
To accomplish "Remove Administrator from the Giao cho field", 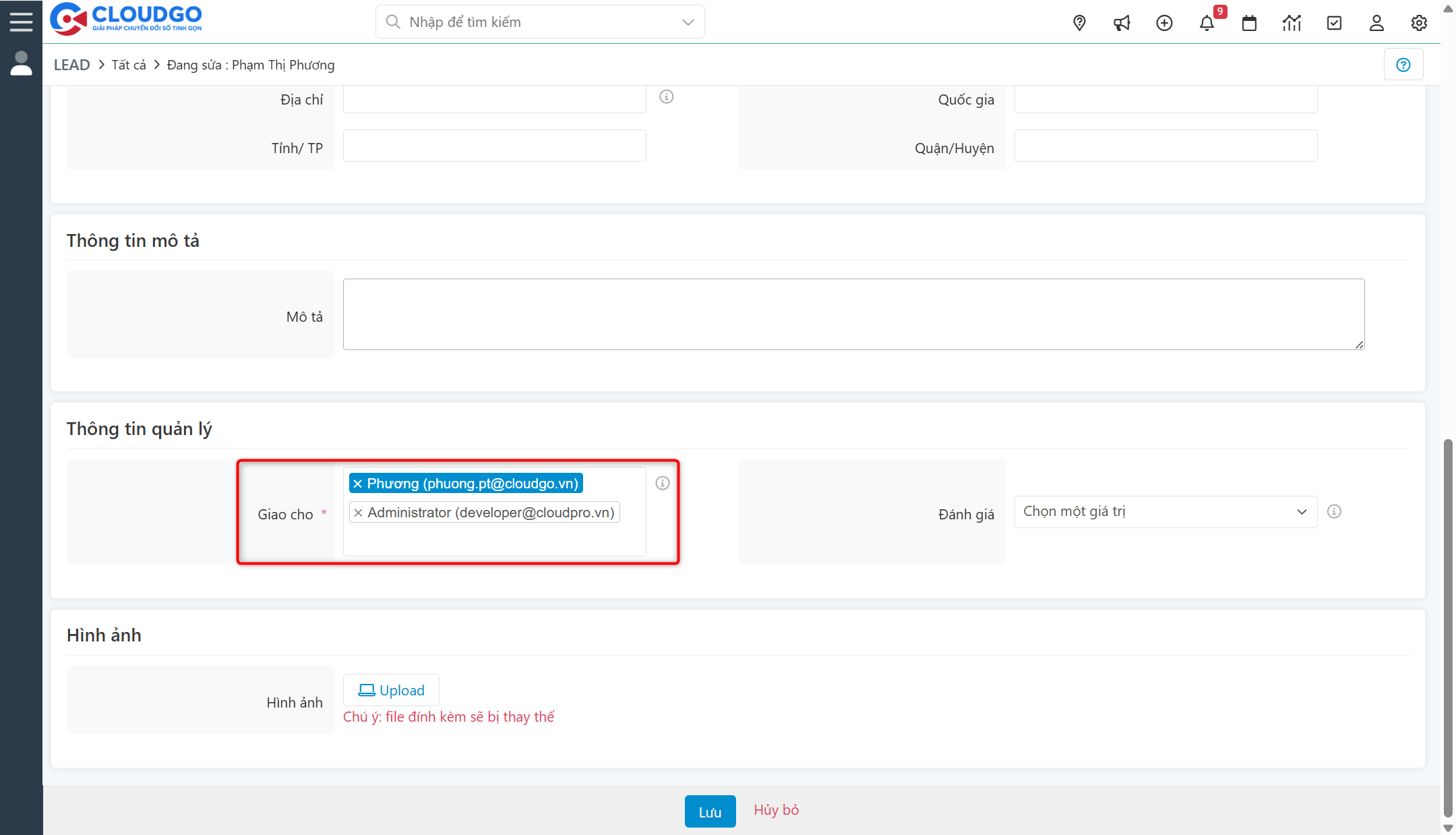I will point(359,513).
